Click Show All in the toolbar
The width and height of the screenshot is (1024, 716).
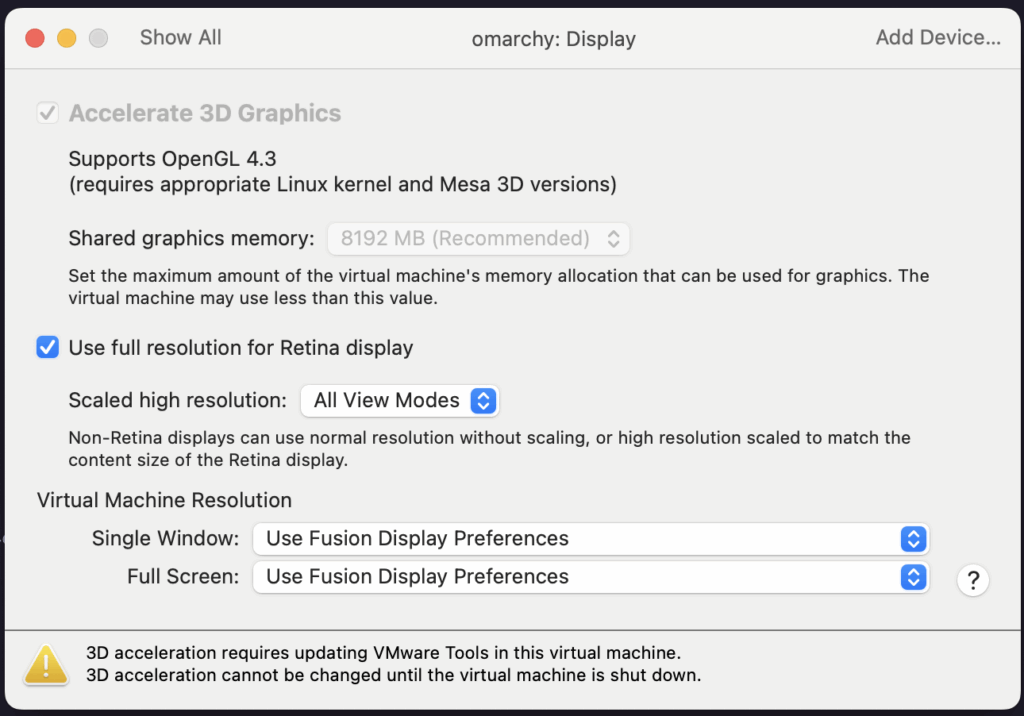[x=181, y=38]
